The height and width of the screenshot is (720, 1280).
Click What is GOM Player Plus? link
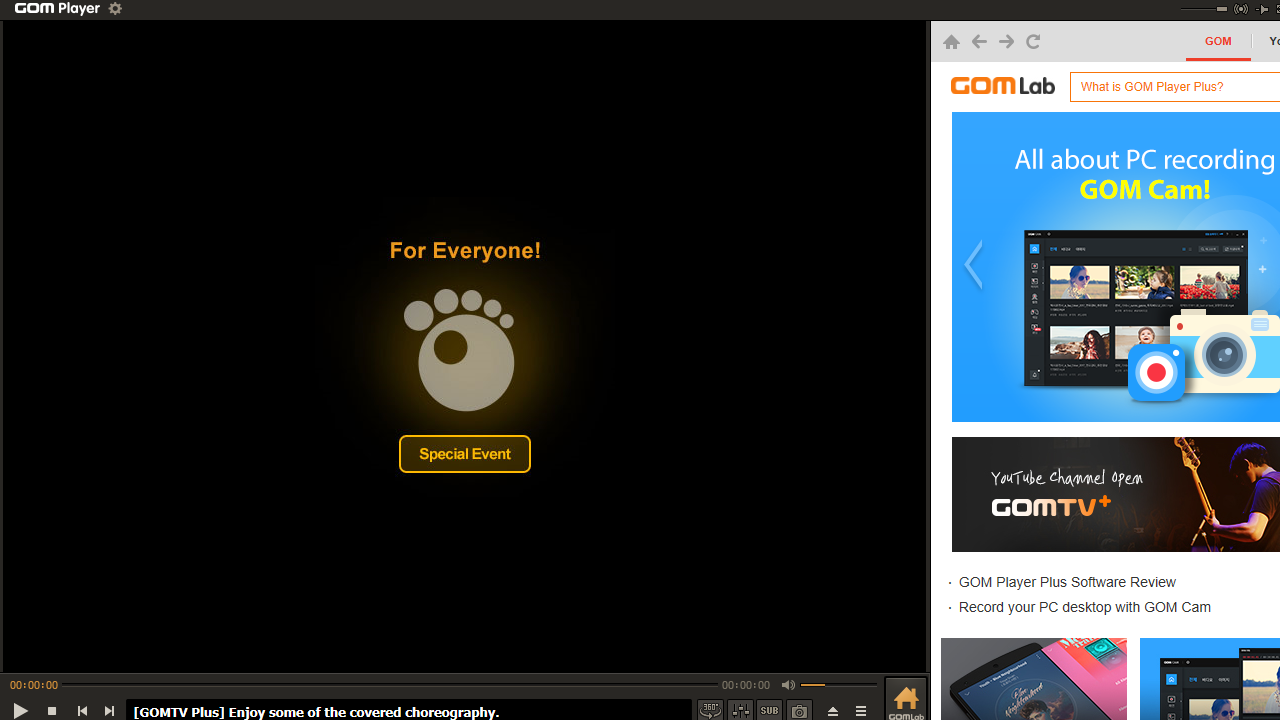tap(1151, 87)
